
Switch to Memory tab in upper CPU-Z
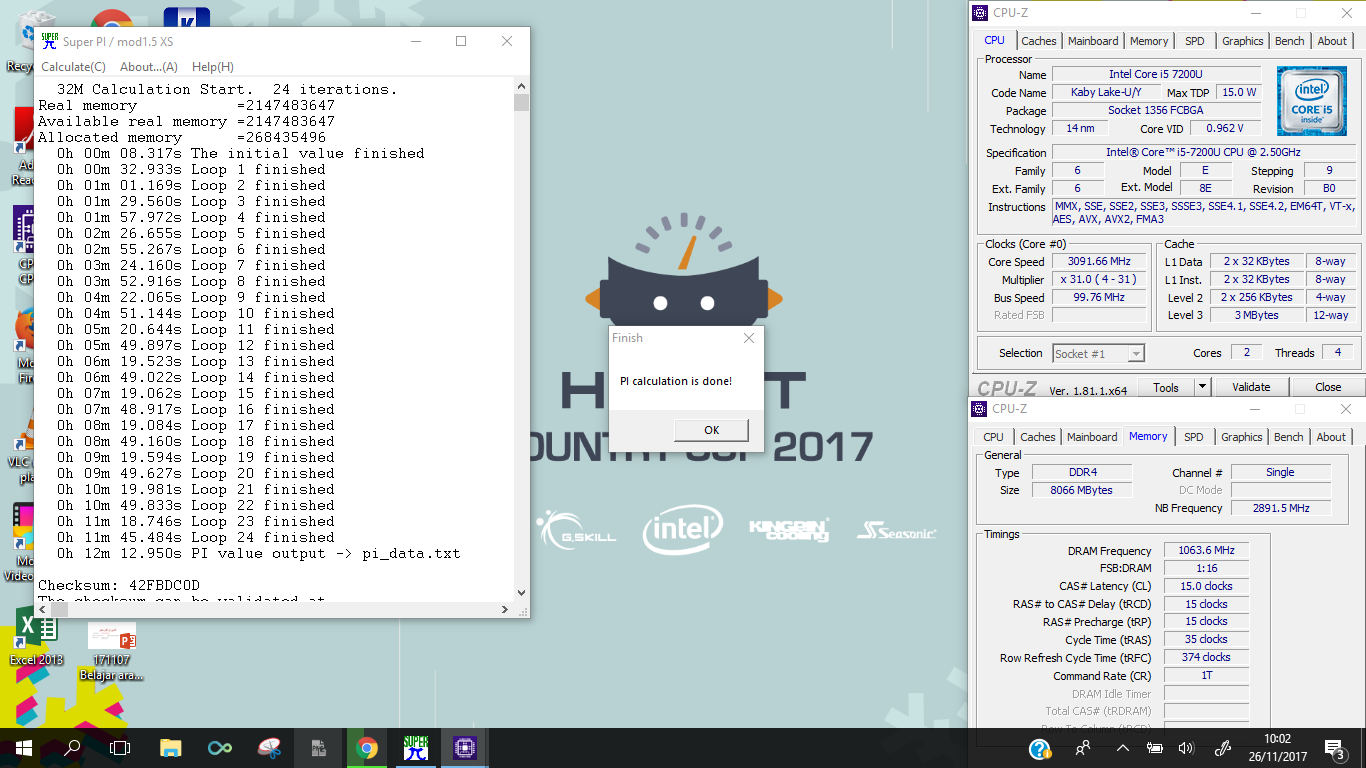tap(1149, 41)
